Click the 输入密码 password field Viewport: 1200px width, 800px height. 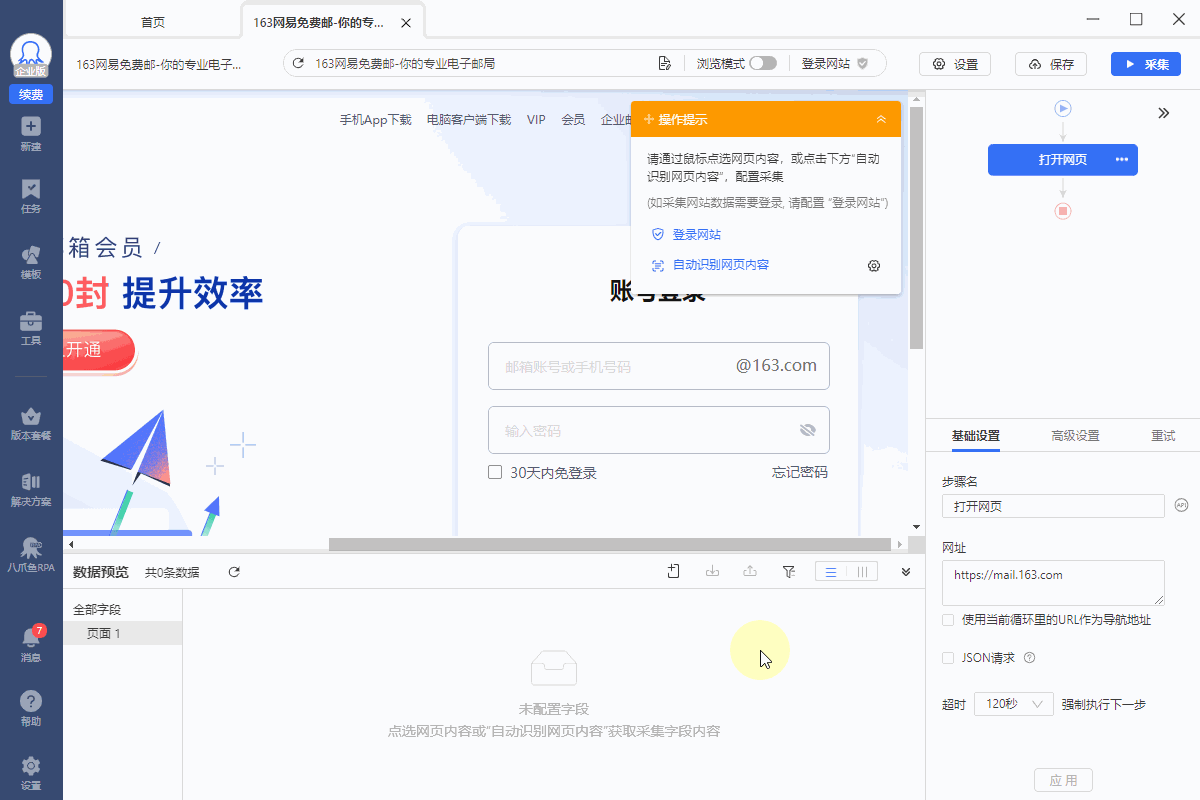pos(658,430)
